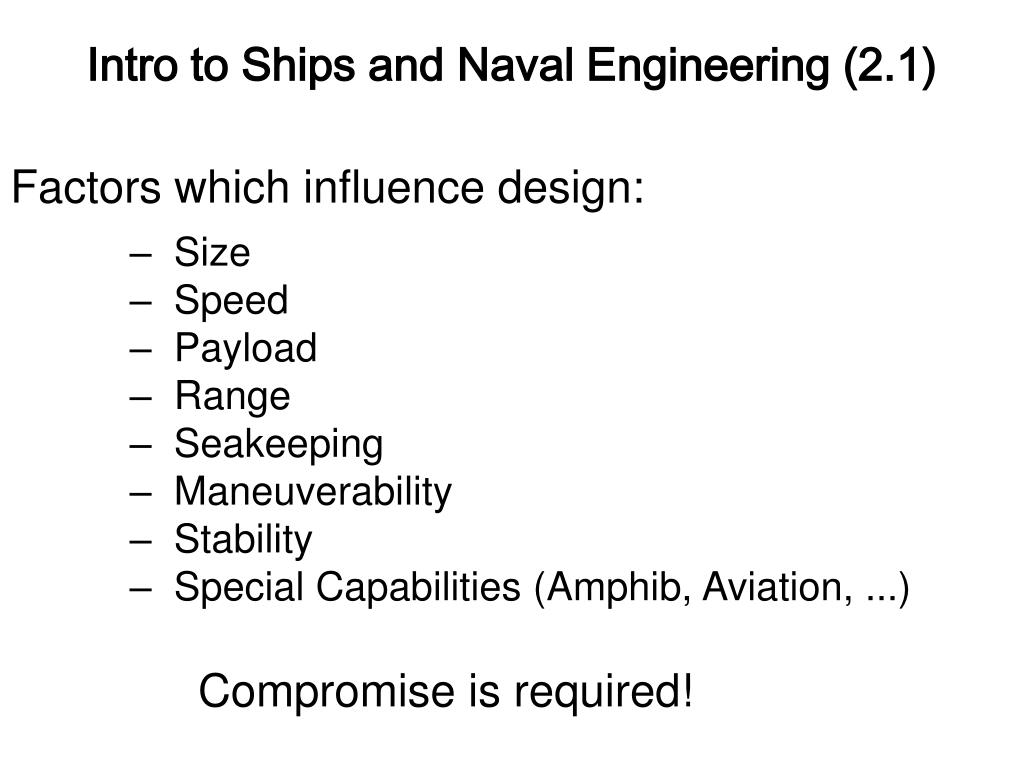This screenshot has width=1024, height=768.
Task: Click the word 'Compromise' at the bottom
Action: click(x=327, y=692)
